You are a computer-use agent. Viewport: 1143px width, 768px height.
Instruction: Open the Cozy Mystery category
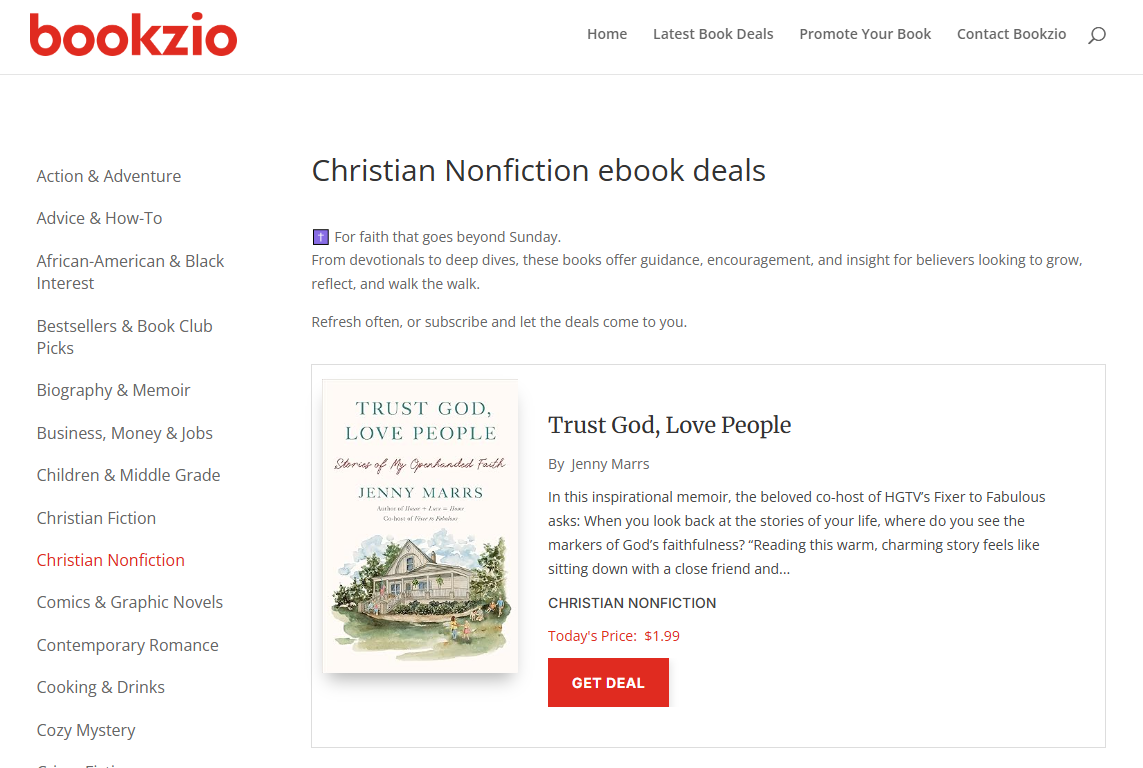pyautogui.click(x=86, y=730)
